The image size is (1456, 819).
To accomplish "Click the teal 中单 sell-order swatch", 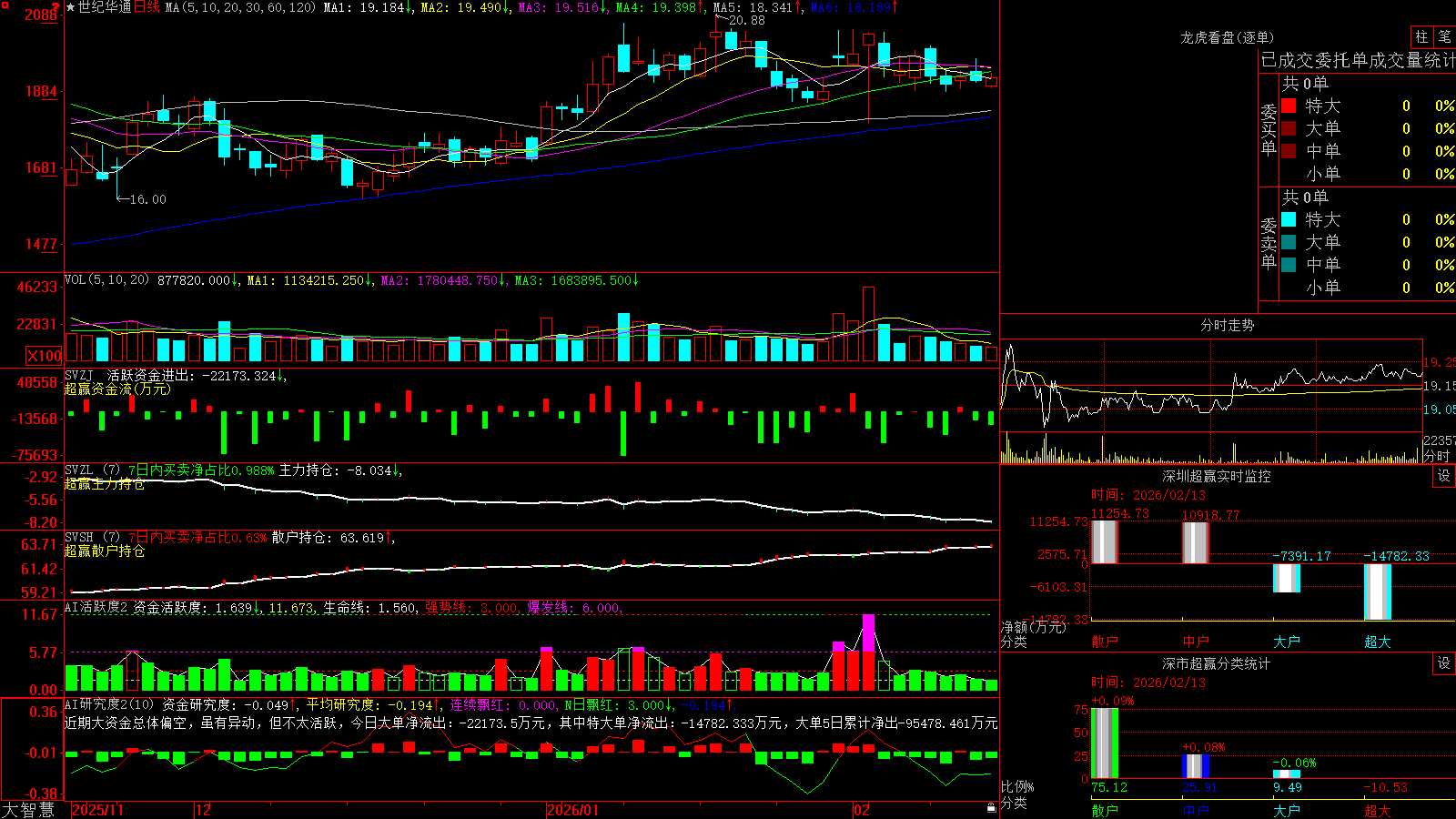I will click(x=1289, y=265).
